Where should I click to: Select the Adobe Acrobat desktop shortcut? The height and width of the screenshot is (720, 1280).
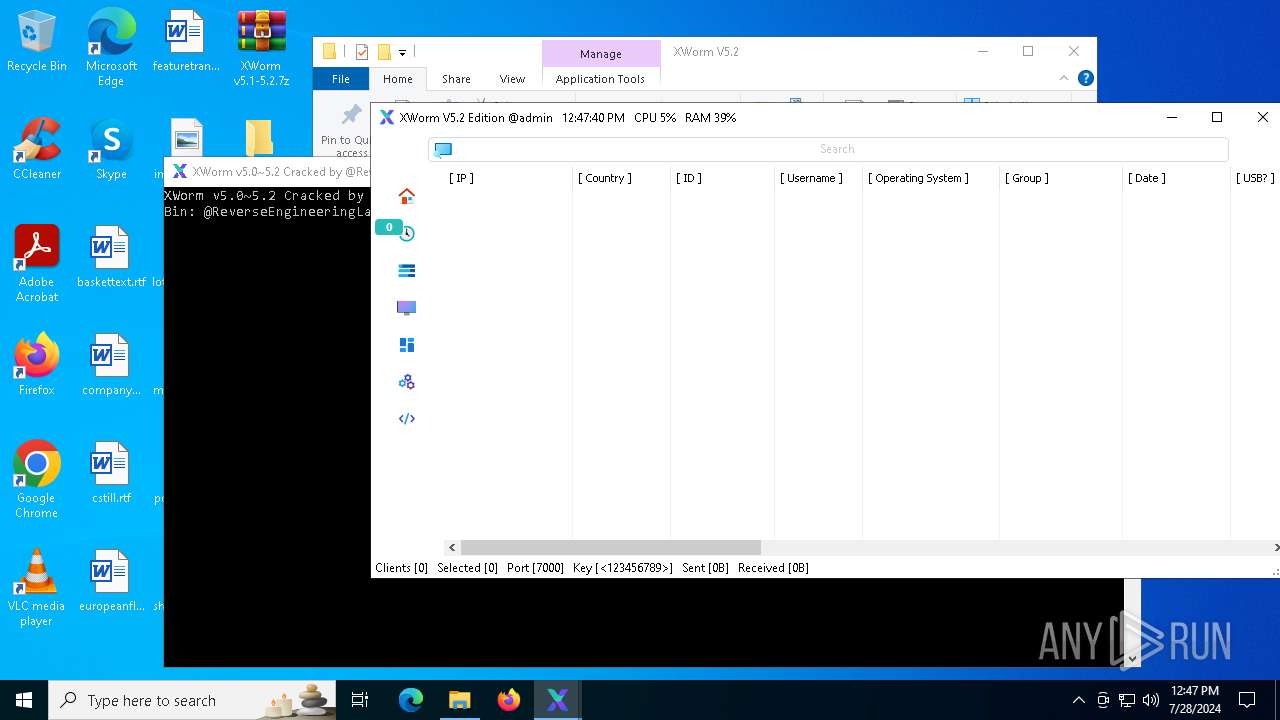click(x=37, y=263)
